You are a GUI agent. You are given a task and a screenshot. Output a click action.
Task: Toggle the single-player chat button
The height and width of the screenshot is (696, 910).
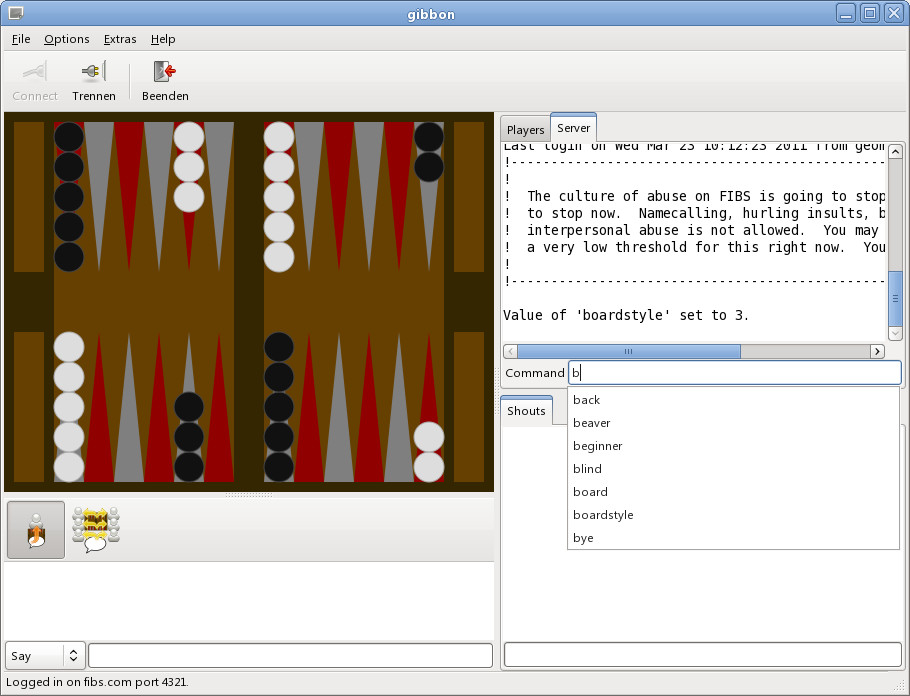pos(36,530)
